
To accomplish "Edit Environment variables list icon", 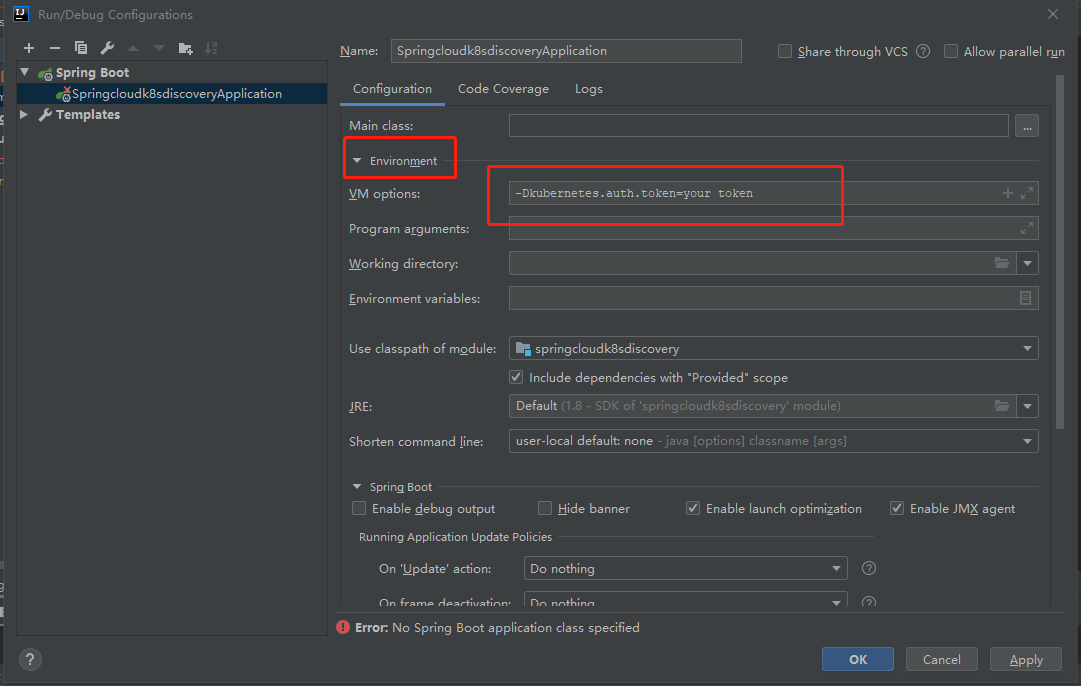I will [1025, 298].
